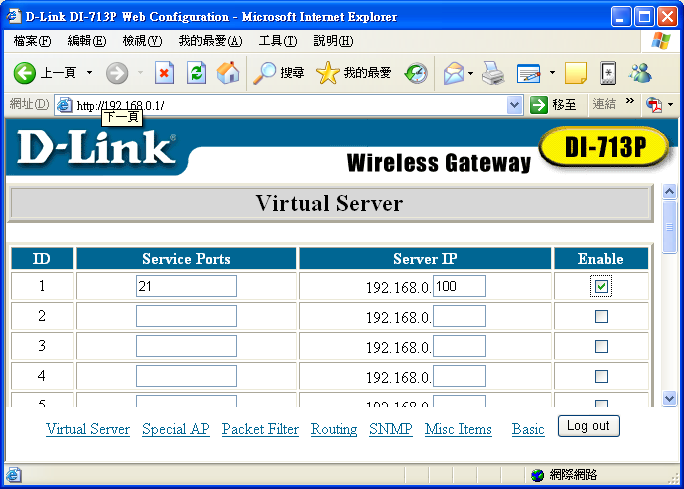Click the handheld device toolbar icon

click(608, 73)
